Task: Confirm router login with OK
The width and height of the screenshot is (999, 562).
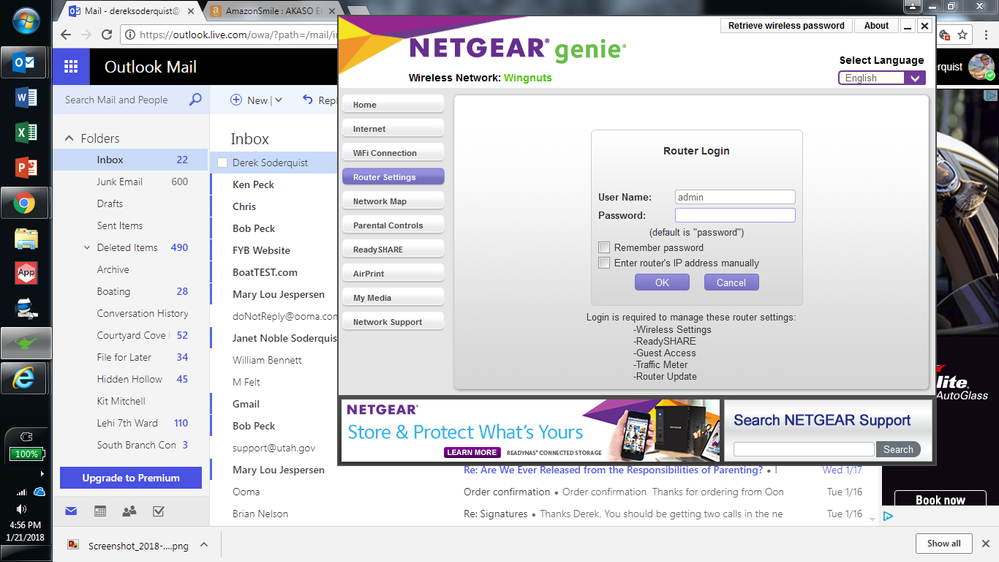Action: [662, 282]
